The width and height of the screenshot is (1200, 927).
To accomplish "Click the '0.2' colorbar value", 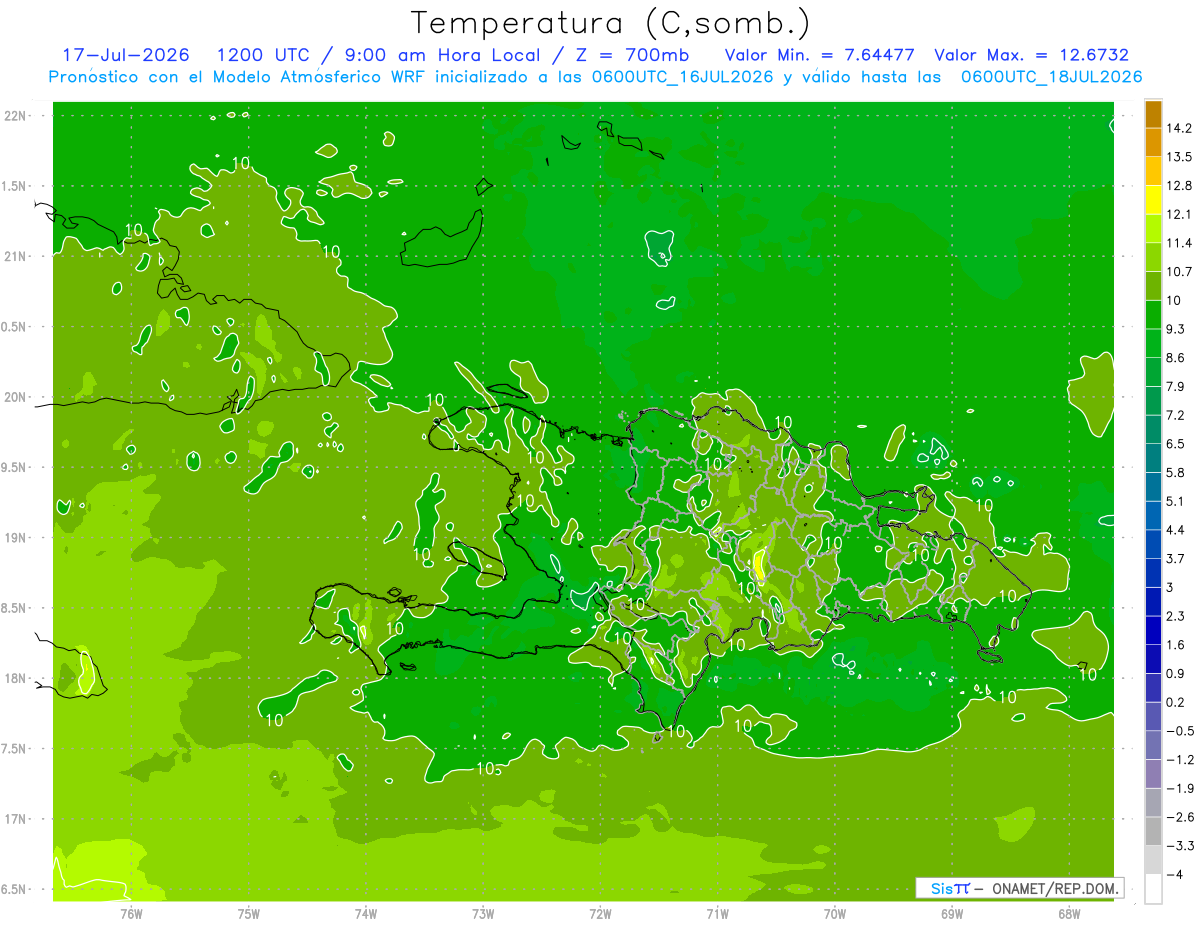I will click(x=1177, y=702).
